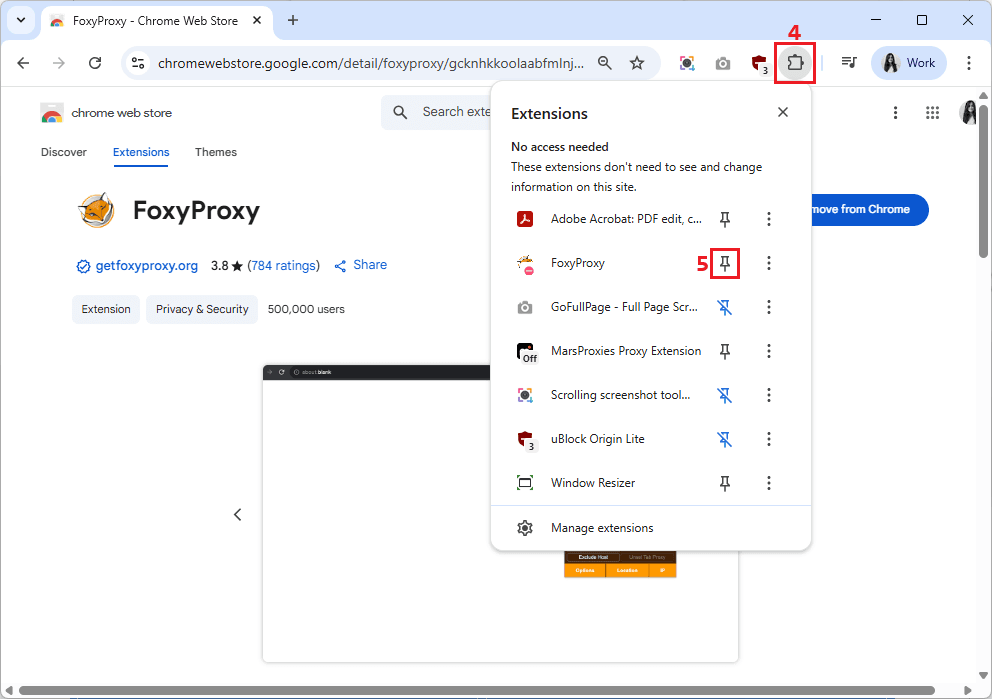Click the GoFullPage camera icon in toolbar
Image resolution: width=992 pixels, height=699 pixels.
723,63
